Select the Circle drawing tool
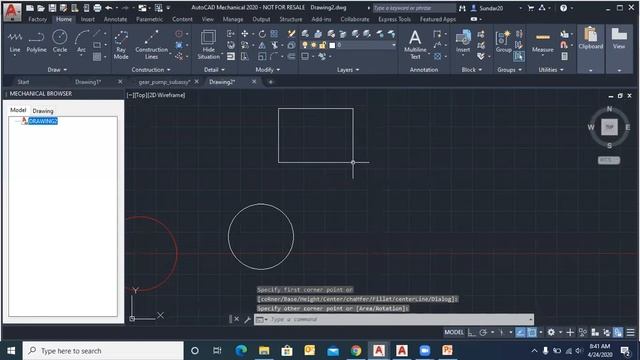This screenshot has height=360, width=640. (60, 42)
